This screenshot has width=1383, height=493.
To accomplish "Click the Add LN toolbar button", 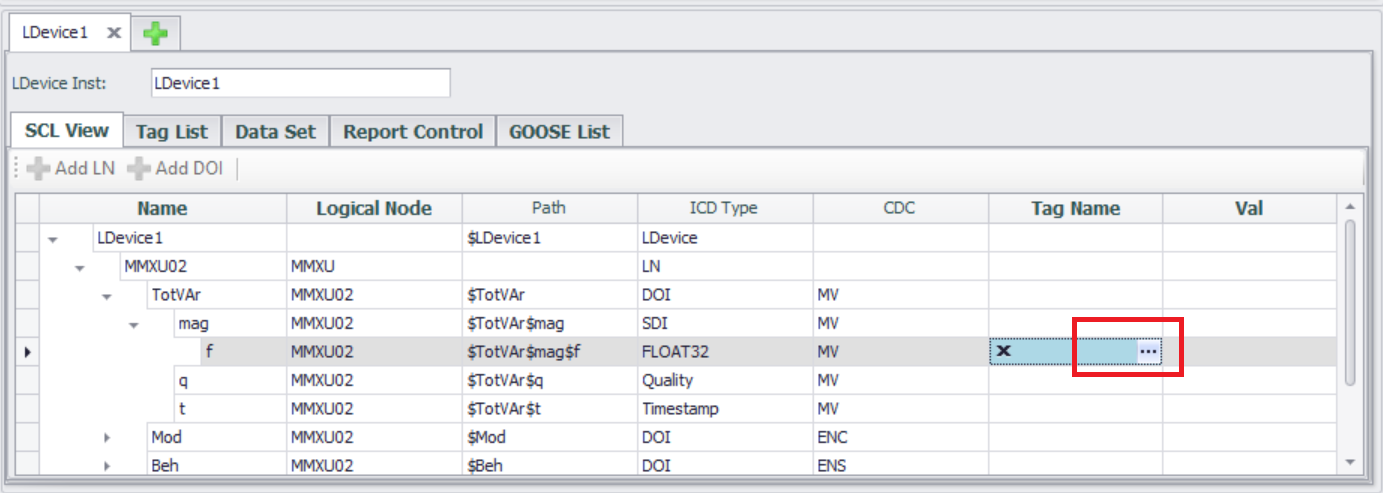I will click(71, 168).
